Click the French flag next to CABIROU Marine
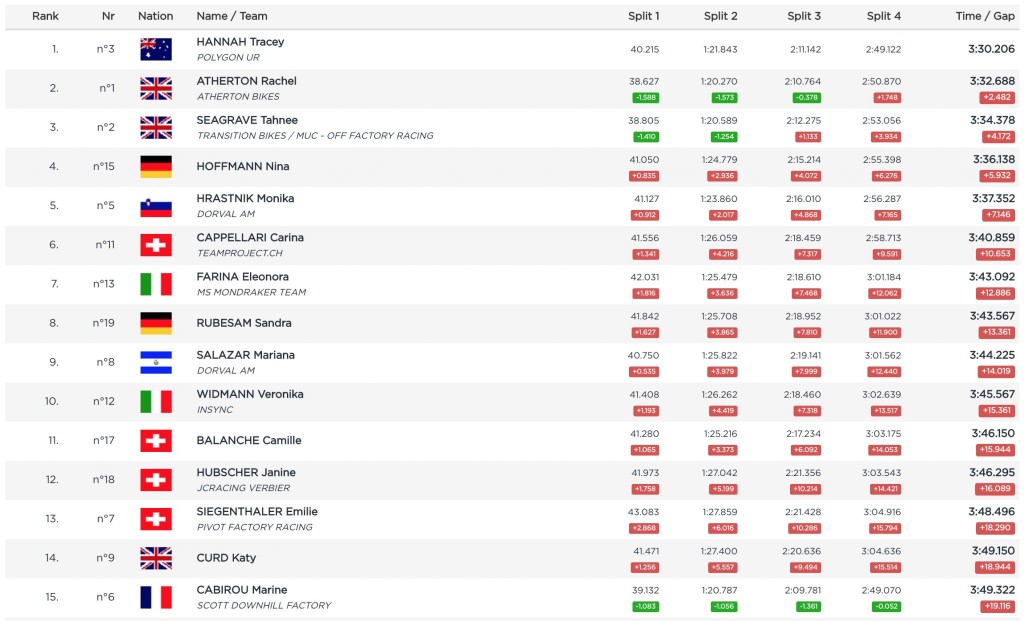Image resolution: width=1024 pixels, height=621 pixels. [x=155, y=597]
